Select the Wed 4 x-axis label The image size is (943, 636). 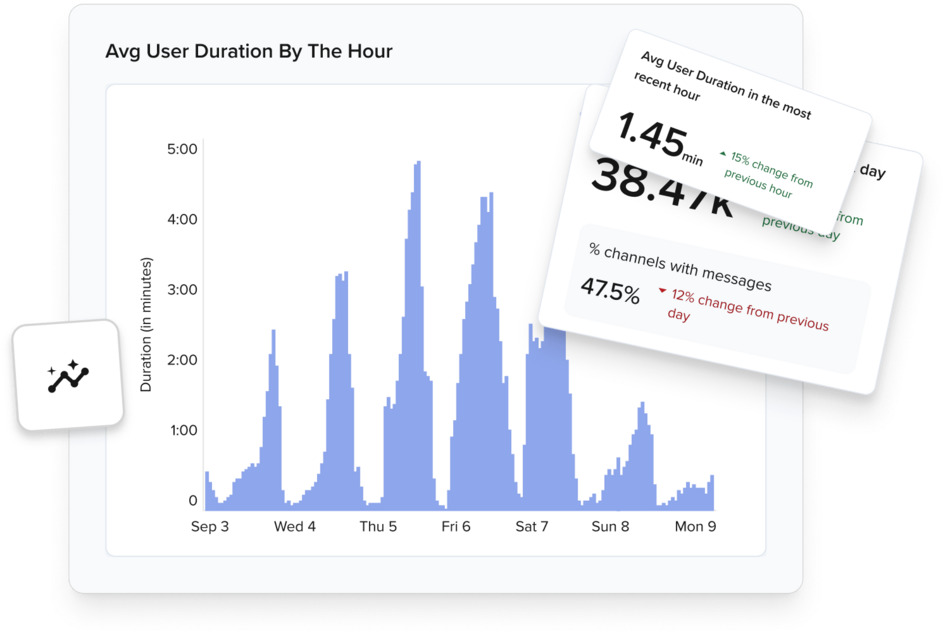[x=295, y=526]
